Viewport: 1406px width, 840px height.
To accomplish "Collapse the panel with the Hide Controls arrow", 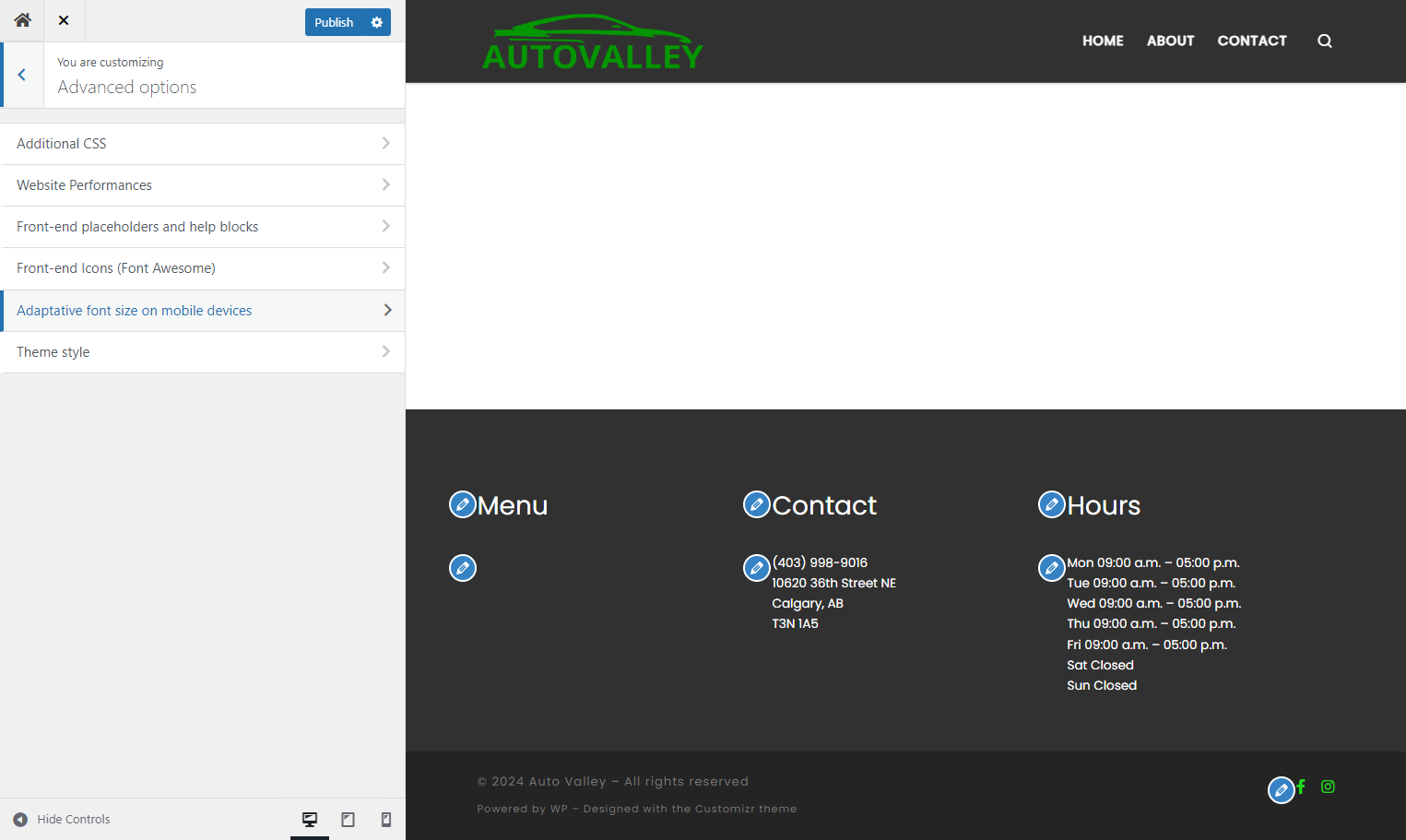I will coord(20,819).
